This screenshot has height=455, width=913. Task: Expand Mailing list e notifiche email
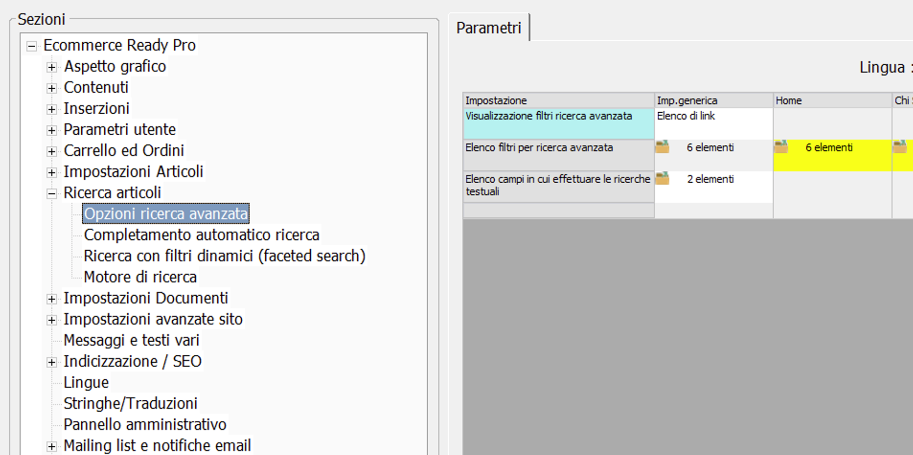coord(52,445)
